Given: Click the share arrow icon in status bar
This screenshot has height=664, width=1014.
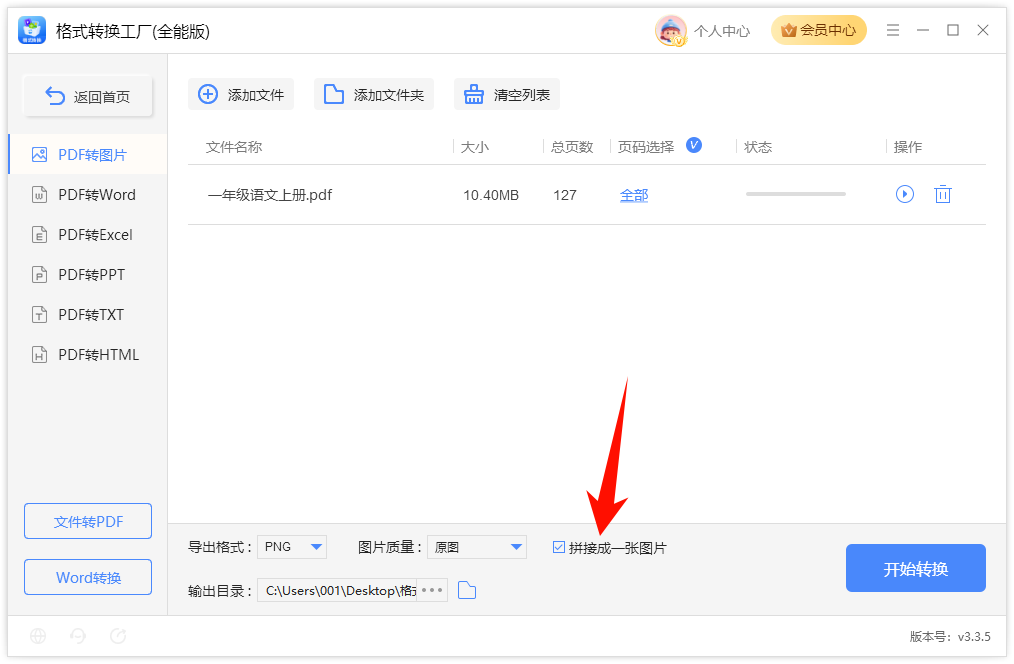Looking at the screenshot, I should 118,636.
